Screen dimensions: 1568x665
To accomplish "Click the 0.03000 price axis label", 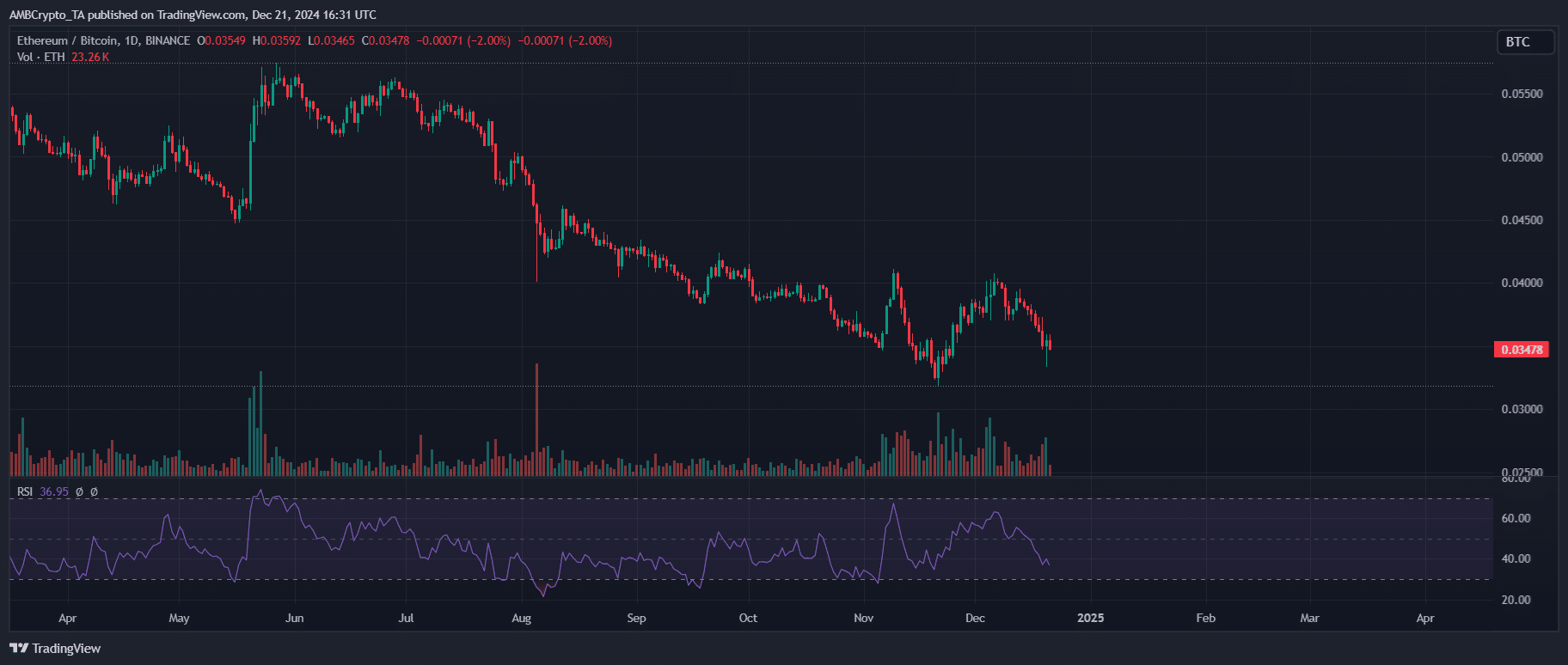I will (1522, 409).
